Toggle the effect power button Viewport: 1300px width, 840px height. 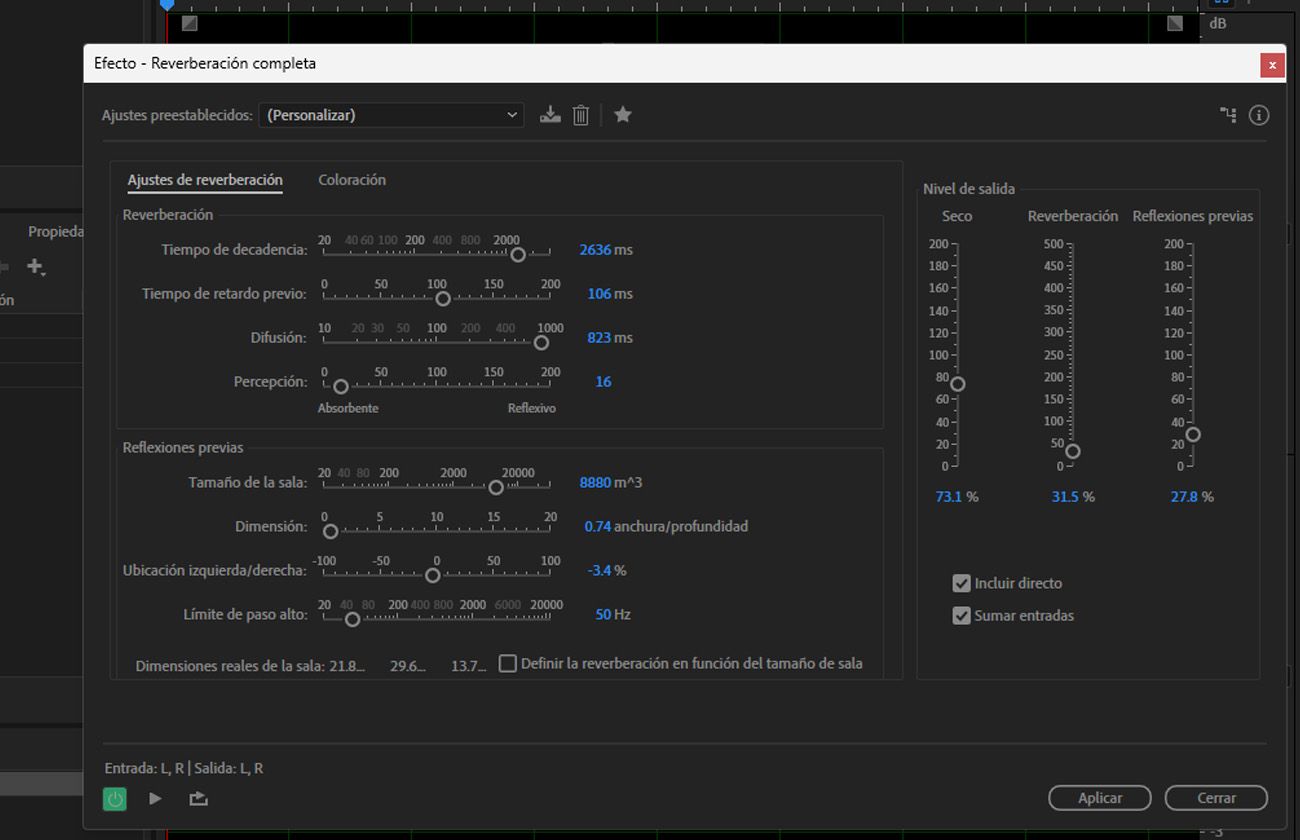(114, 798)
